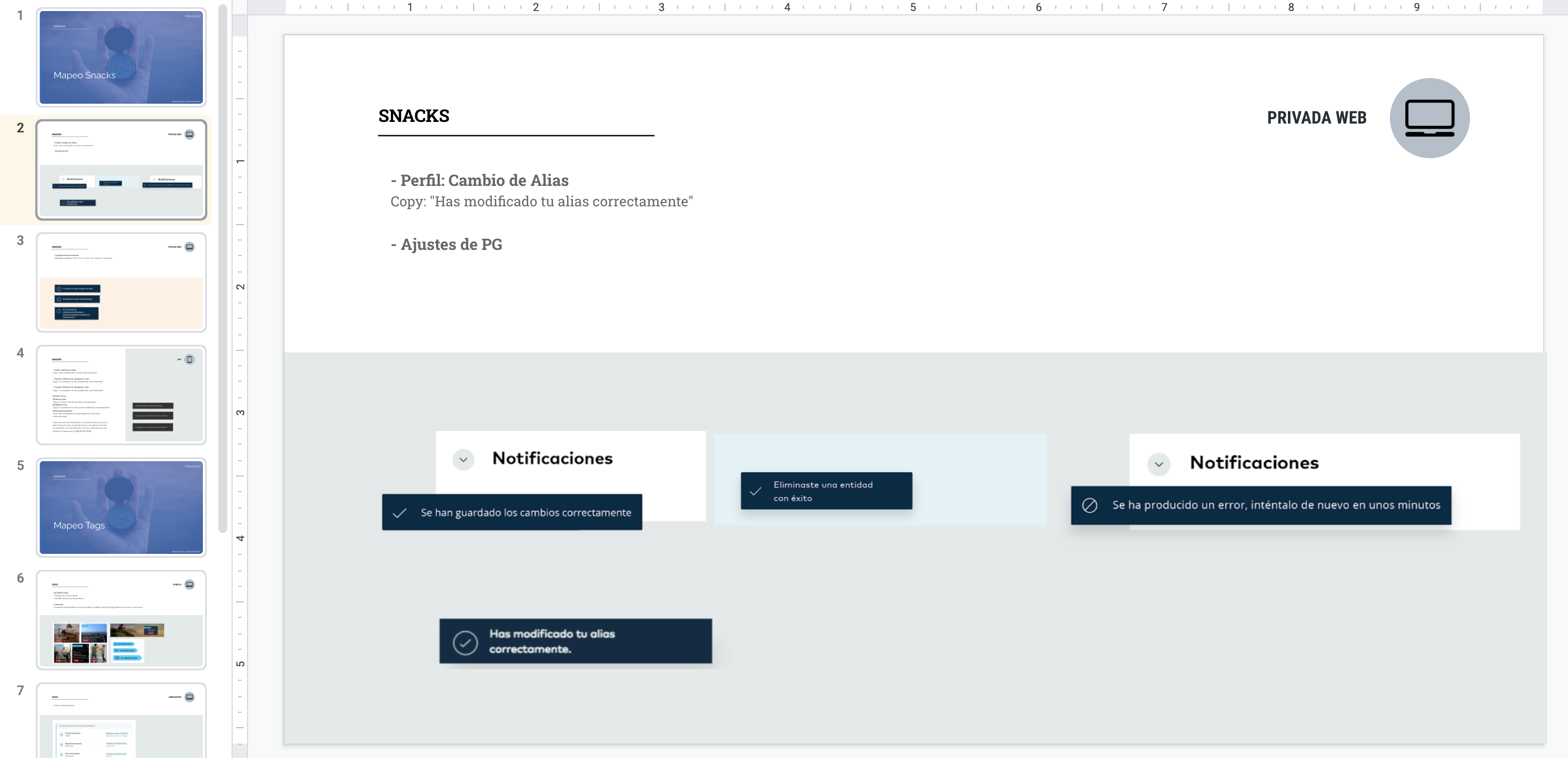Click the '- Ajustes de PG' heading
Viewport: 1568px width, 758px height.
point(446,244)
